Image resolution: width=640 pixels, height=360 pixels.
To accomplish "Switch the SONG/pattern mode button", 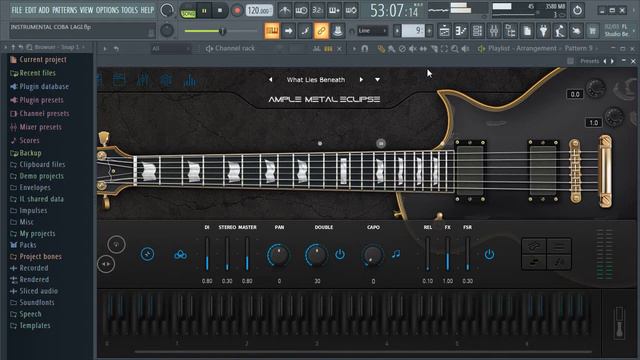I will click(188, 11).
